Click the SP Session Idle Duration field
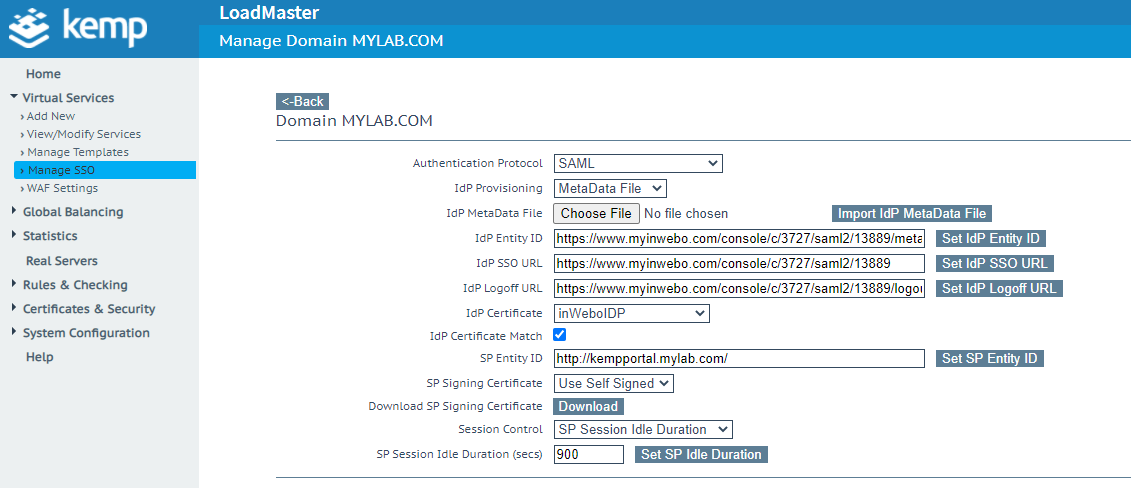1131x488 pixels. (588, 454)
